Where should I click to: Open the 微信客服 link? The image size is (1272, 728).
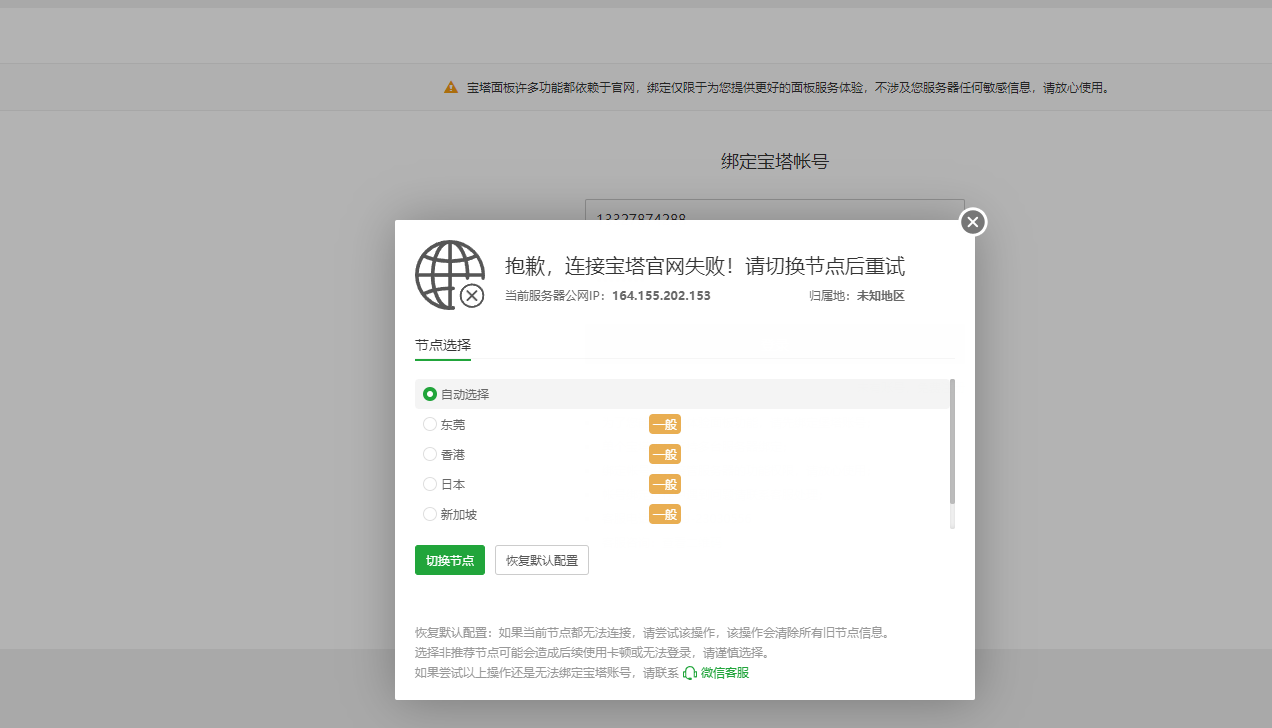[725, 673]
